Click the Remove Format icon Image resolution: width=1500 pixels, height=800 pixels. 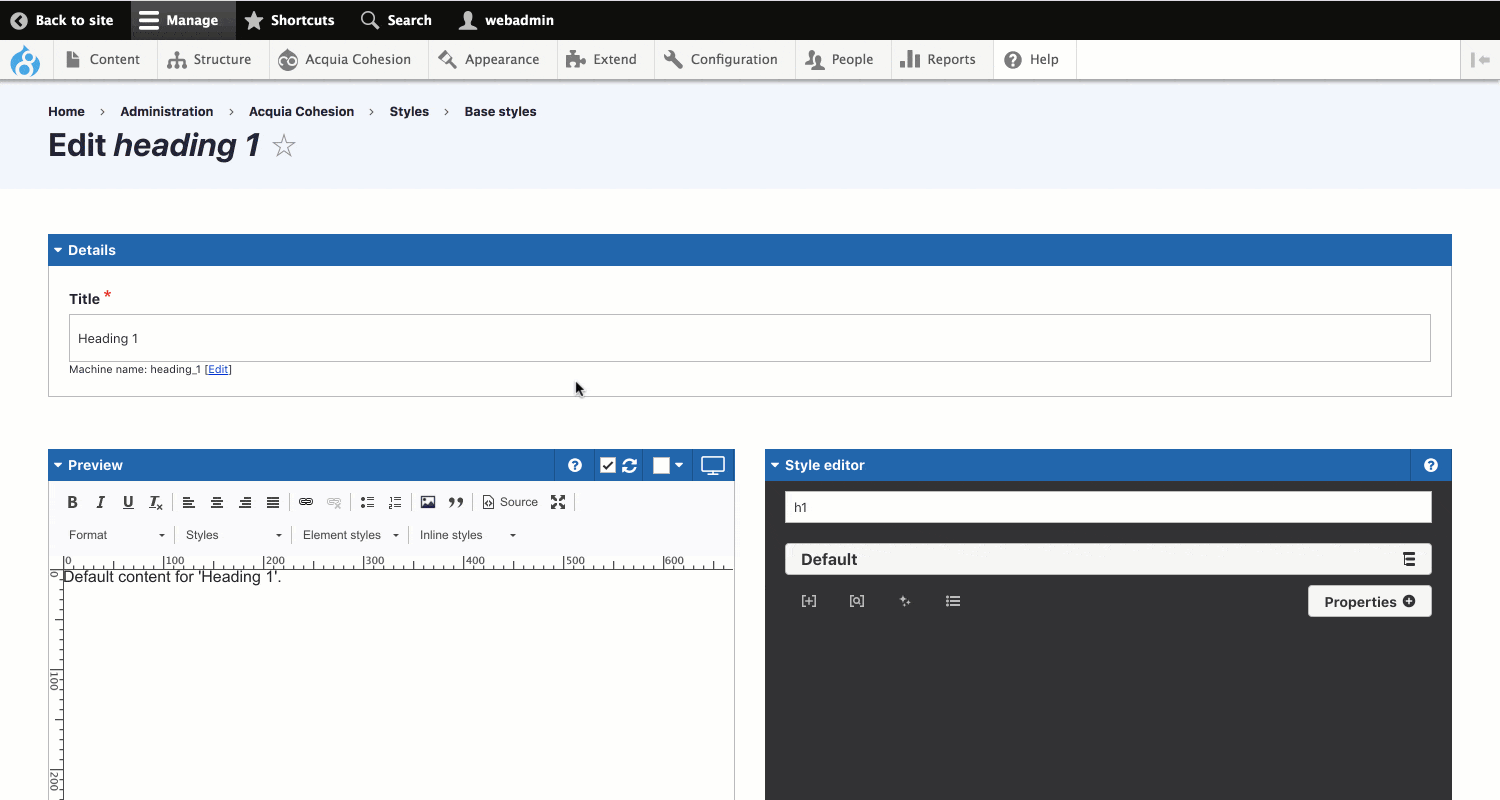click(x=156, y=502)
